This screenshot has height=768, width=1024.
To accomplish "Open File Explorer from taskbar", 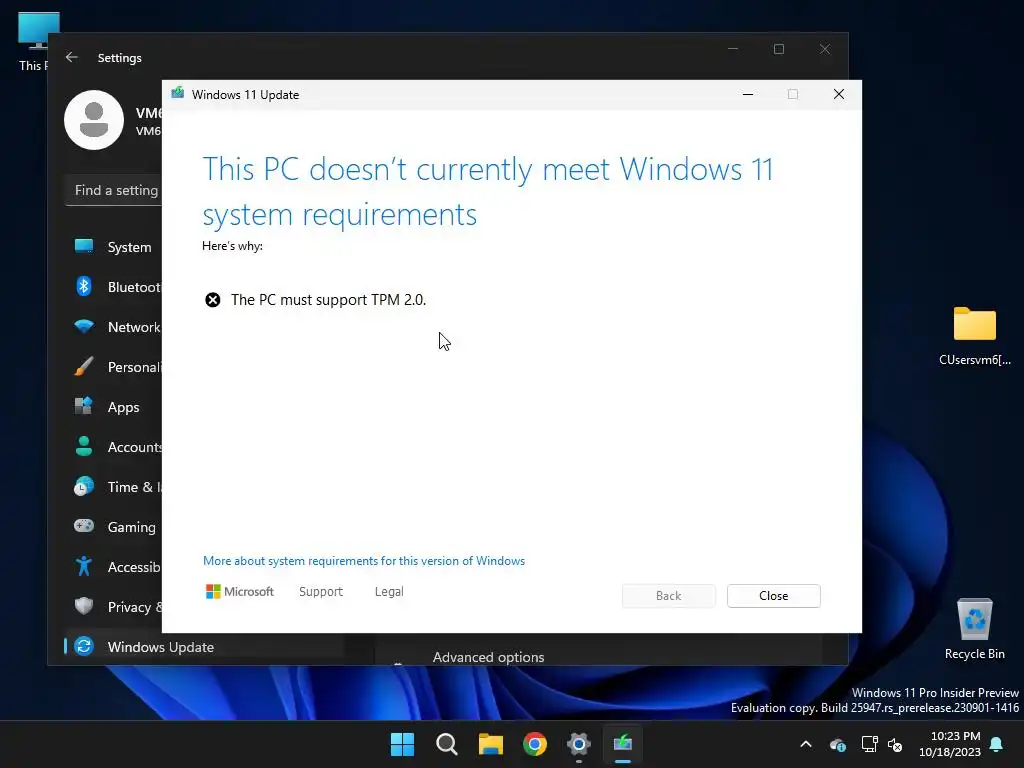I will (490, 744).
